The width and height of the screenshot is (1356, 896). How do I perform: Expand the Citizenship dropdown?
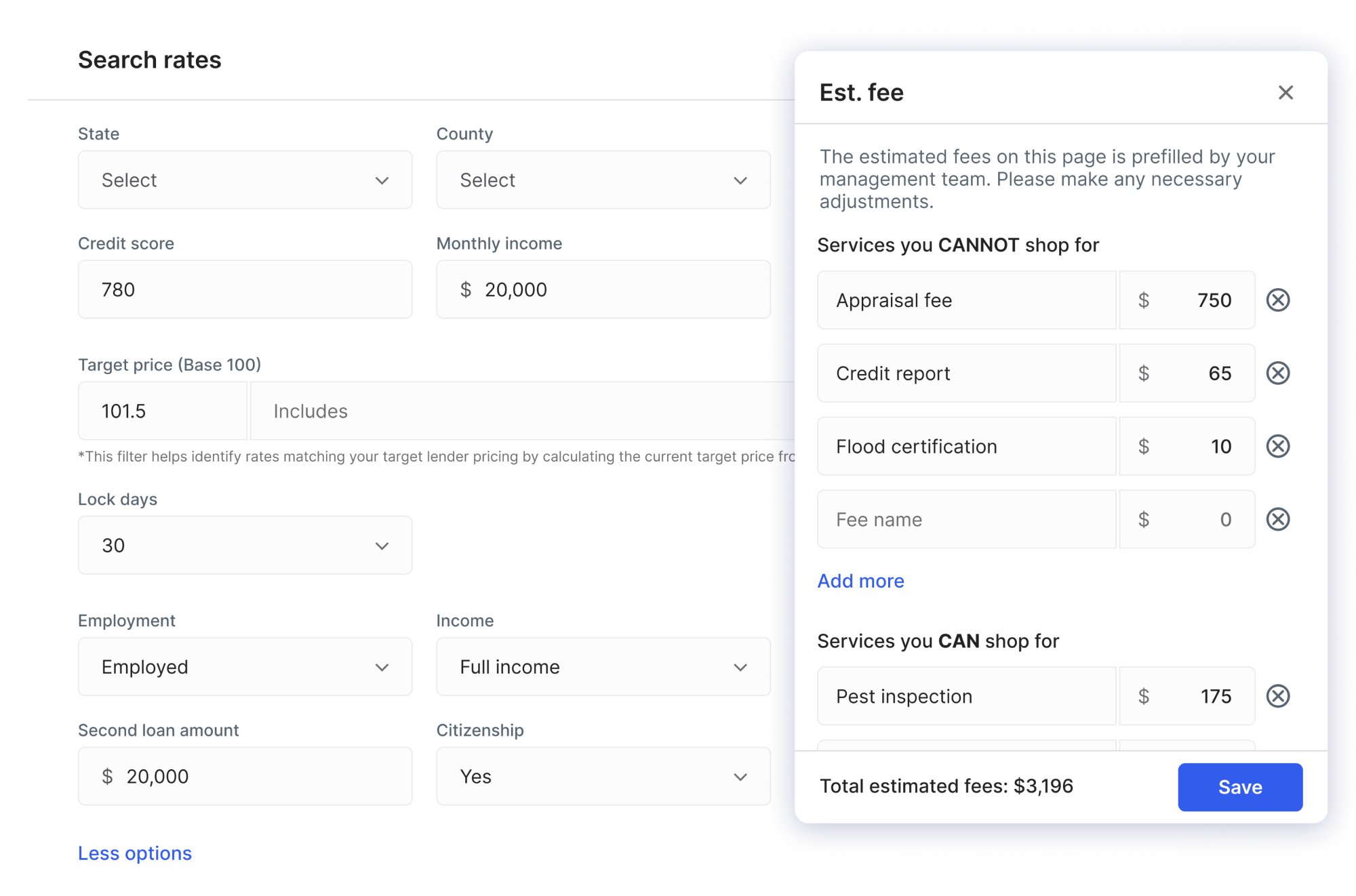pos(603,777)
